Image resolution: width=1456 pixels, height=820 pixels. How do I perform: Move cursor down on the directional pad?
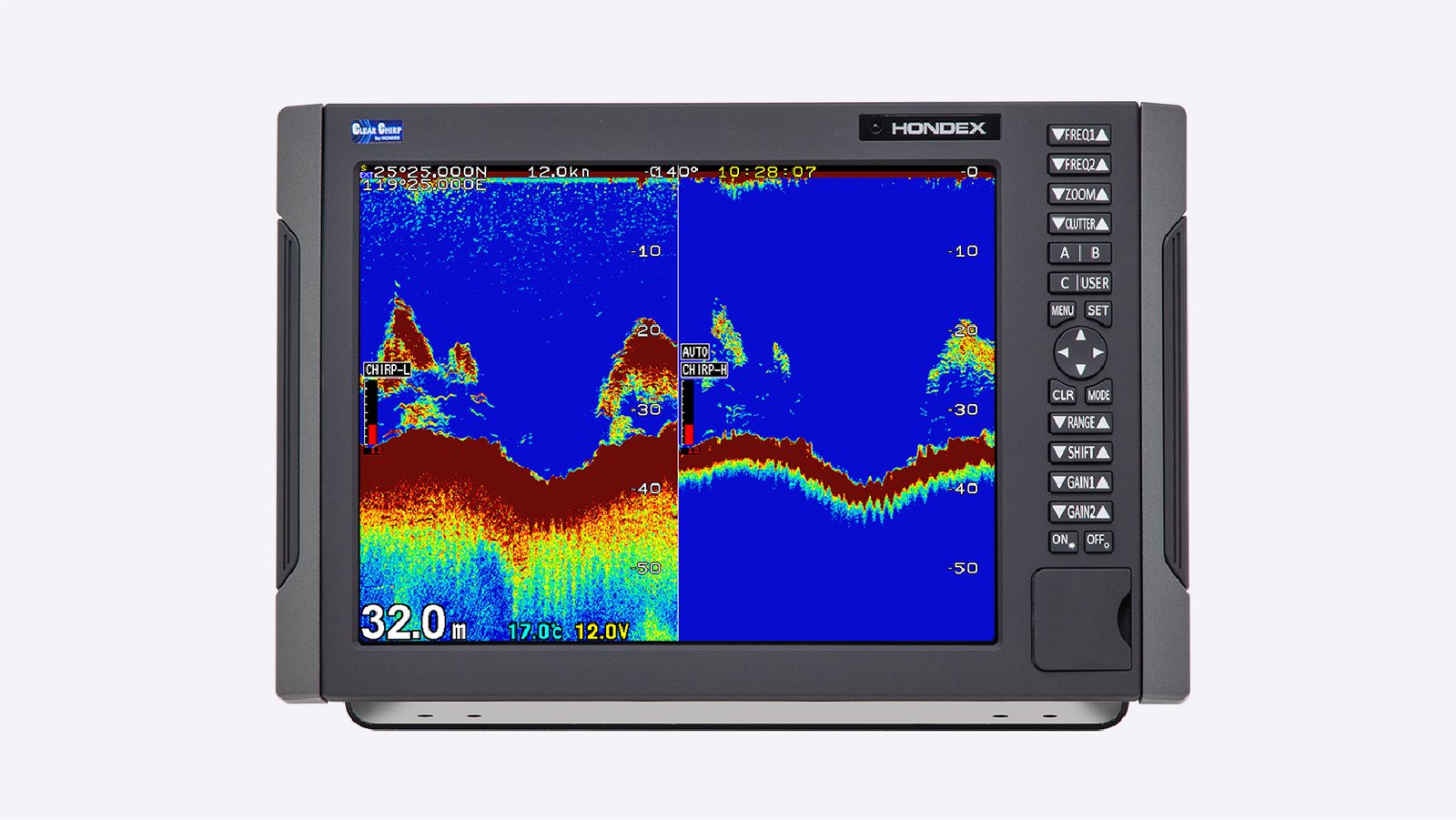1080,370
